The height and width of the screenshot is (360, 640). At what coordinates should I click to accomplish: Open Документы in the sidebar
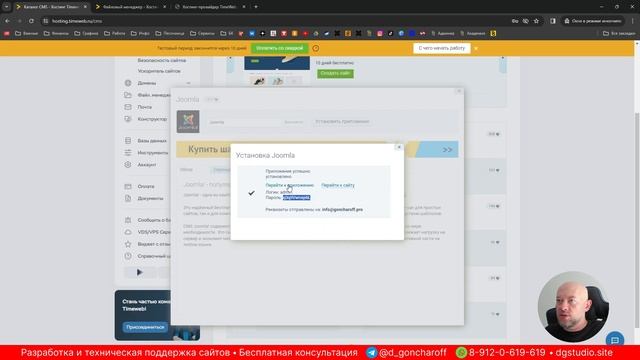pyautogui.click(x=150, y=198)
